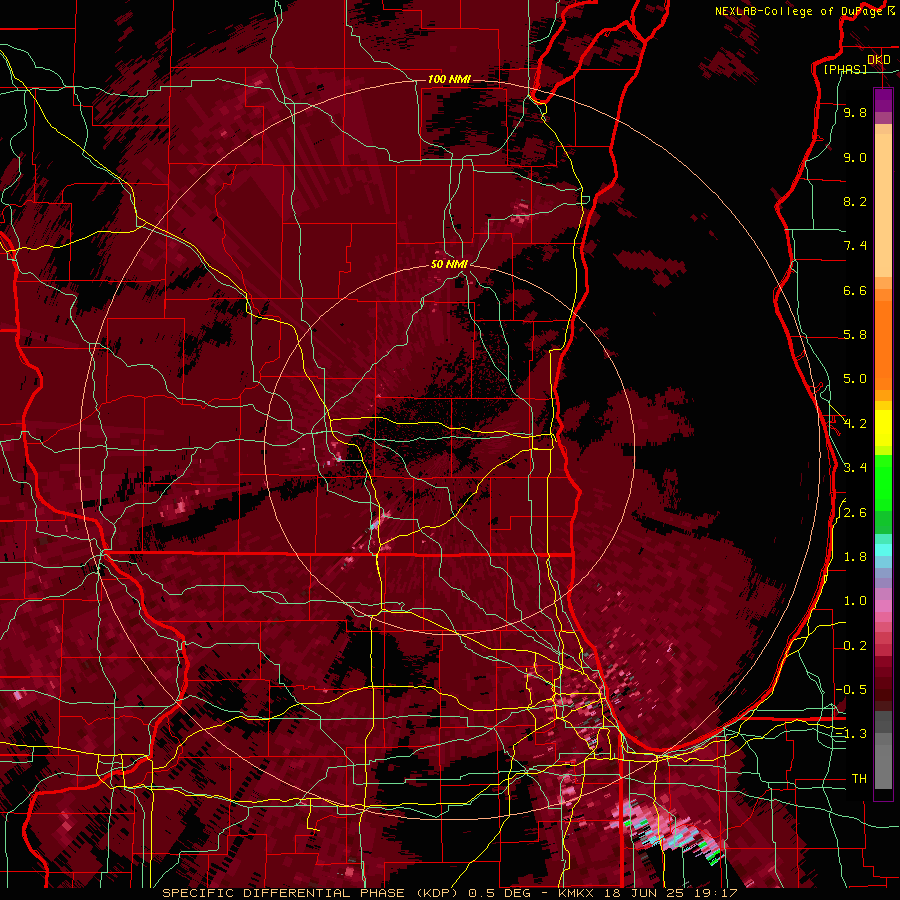Click the 9.0 scale value
This screenshot has width=900, height=900.
pos(855,157)
